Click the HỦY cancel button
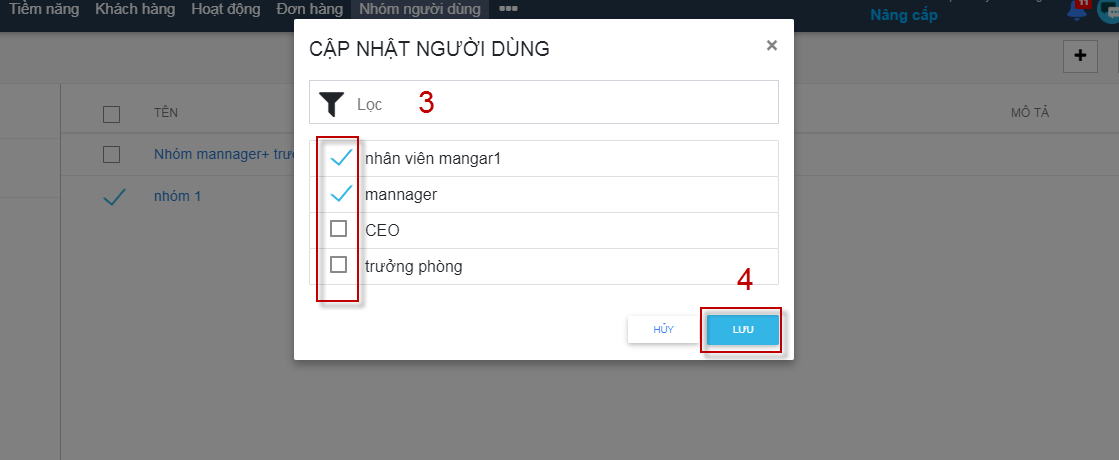Viewport: 1119px width, 460px height. coord(663,330)
